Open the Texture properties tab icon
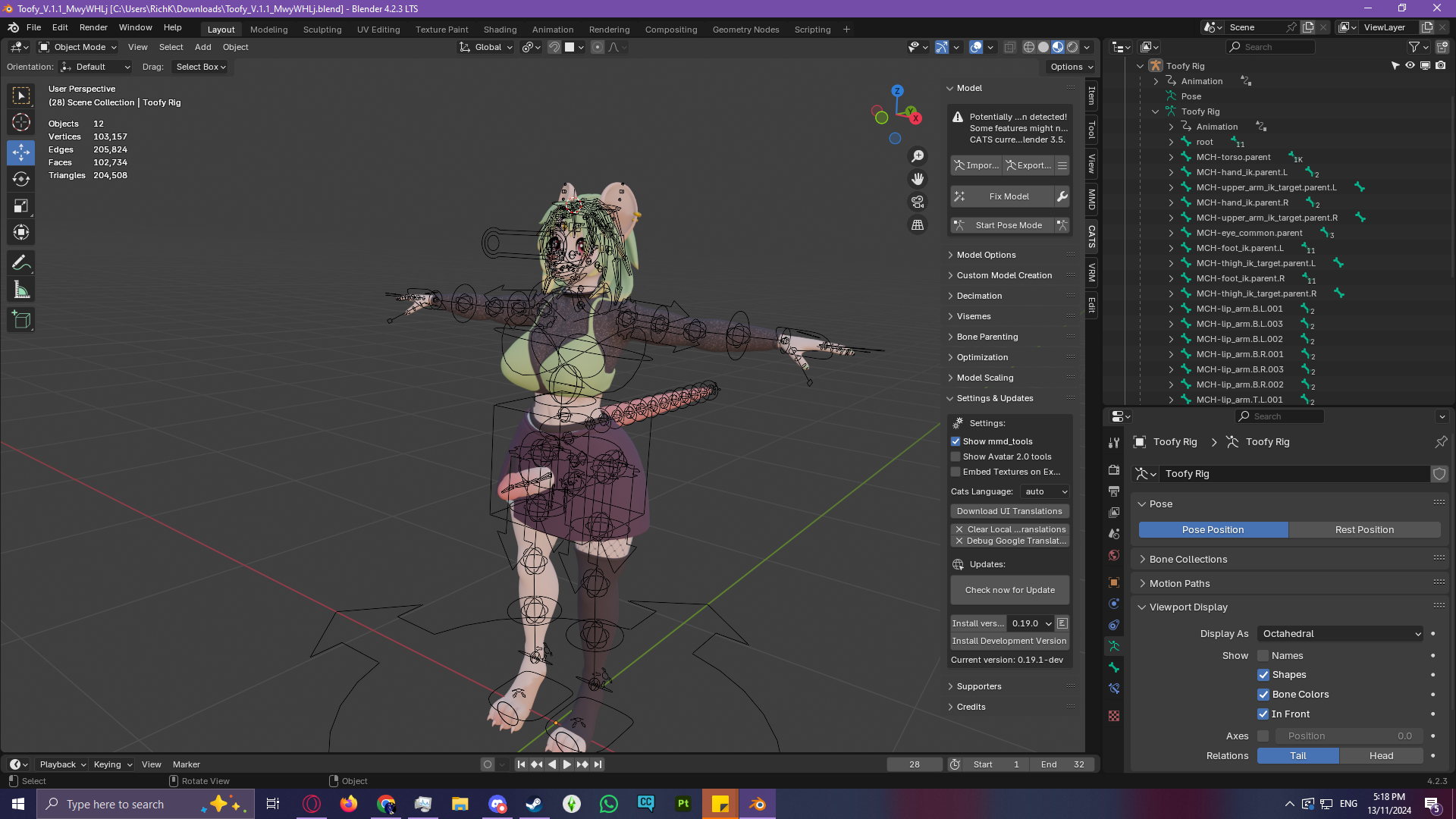 [1114, 716]
